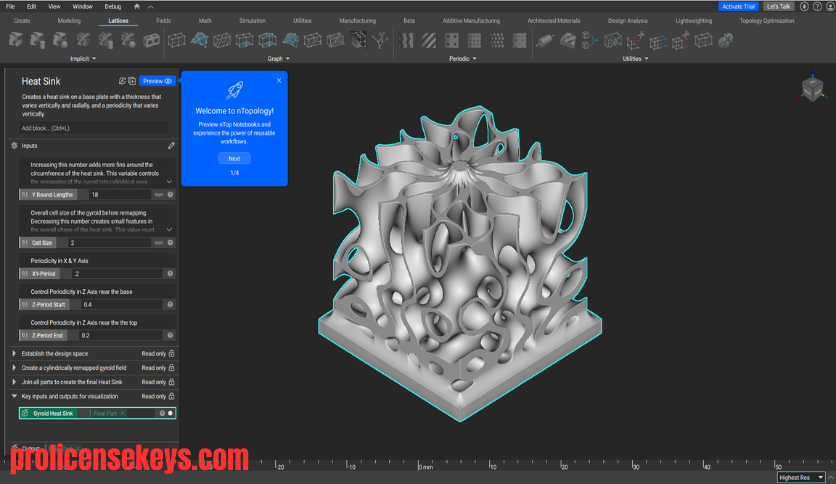Select the diagonal stripes icon in Periodic group
This screenshot has height=484, width=836.
429,41
